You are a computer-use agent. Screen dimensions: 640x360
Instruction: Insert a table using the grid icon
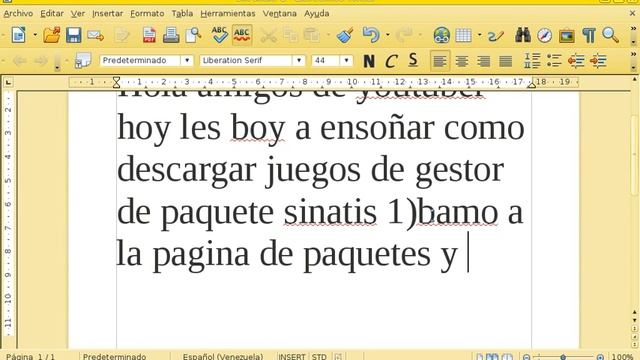[x=464, y=36]
